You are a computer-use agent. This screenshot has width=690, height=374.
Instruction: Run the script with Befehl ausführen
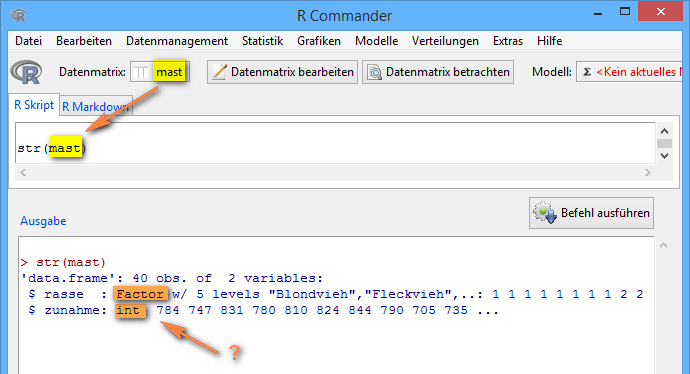[591, 213]
